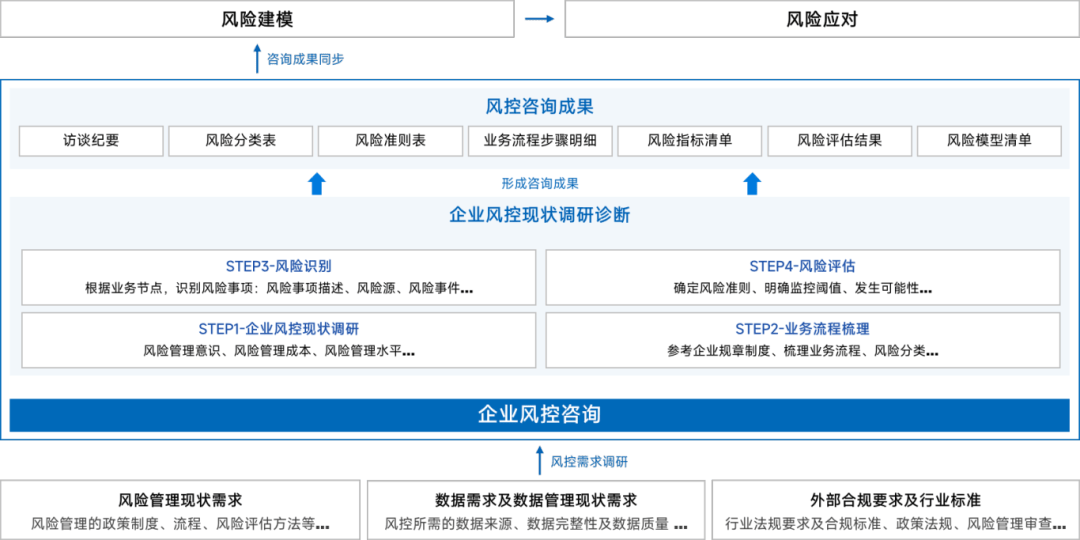
Task: Click the right arrow between 风险建模 and 风险应对
Action: click(x=539, y=19)
